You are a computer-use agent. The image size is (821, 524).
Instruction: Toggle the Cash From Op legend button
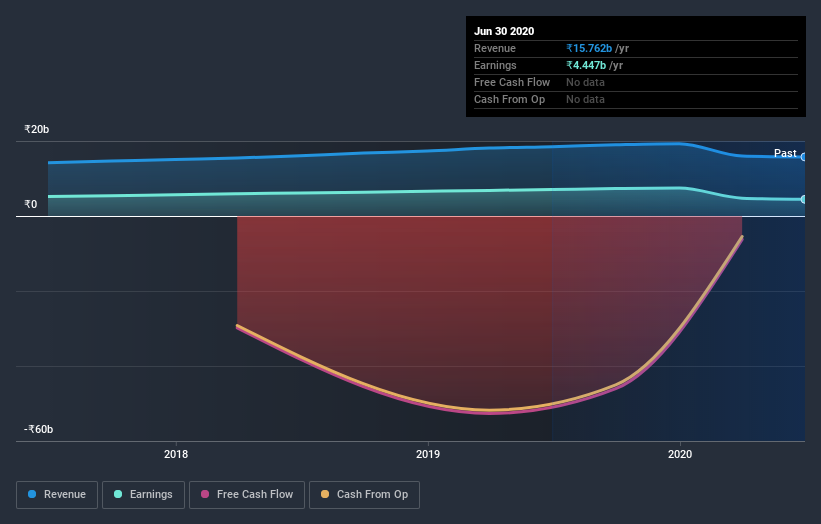364,495
